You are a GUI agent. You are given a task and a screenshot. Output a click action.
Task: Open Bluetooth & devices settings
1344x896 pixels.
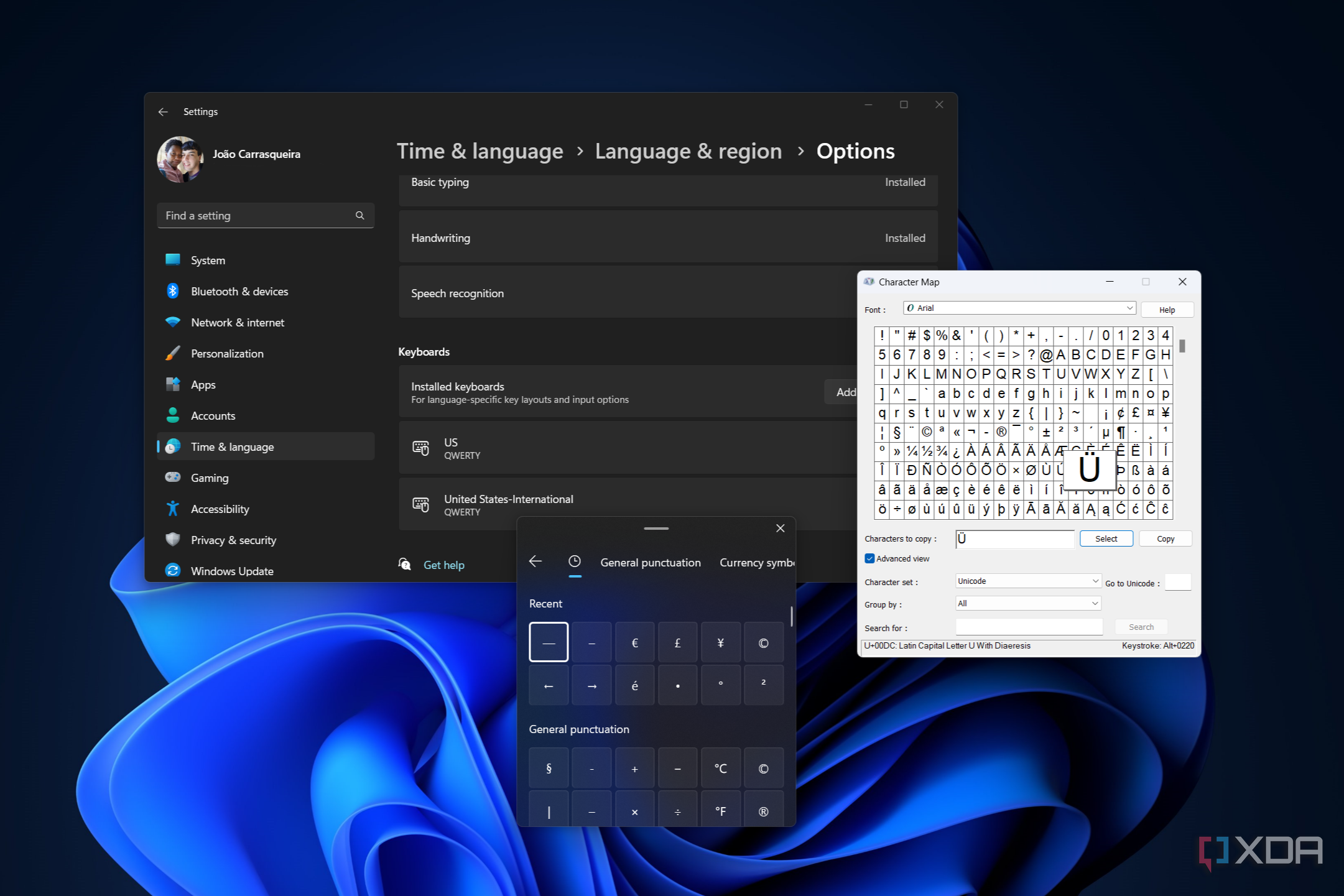pos(239,291)
